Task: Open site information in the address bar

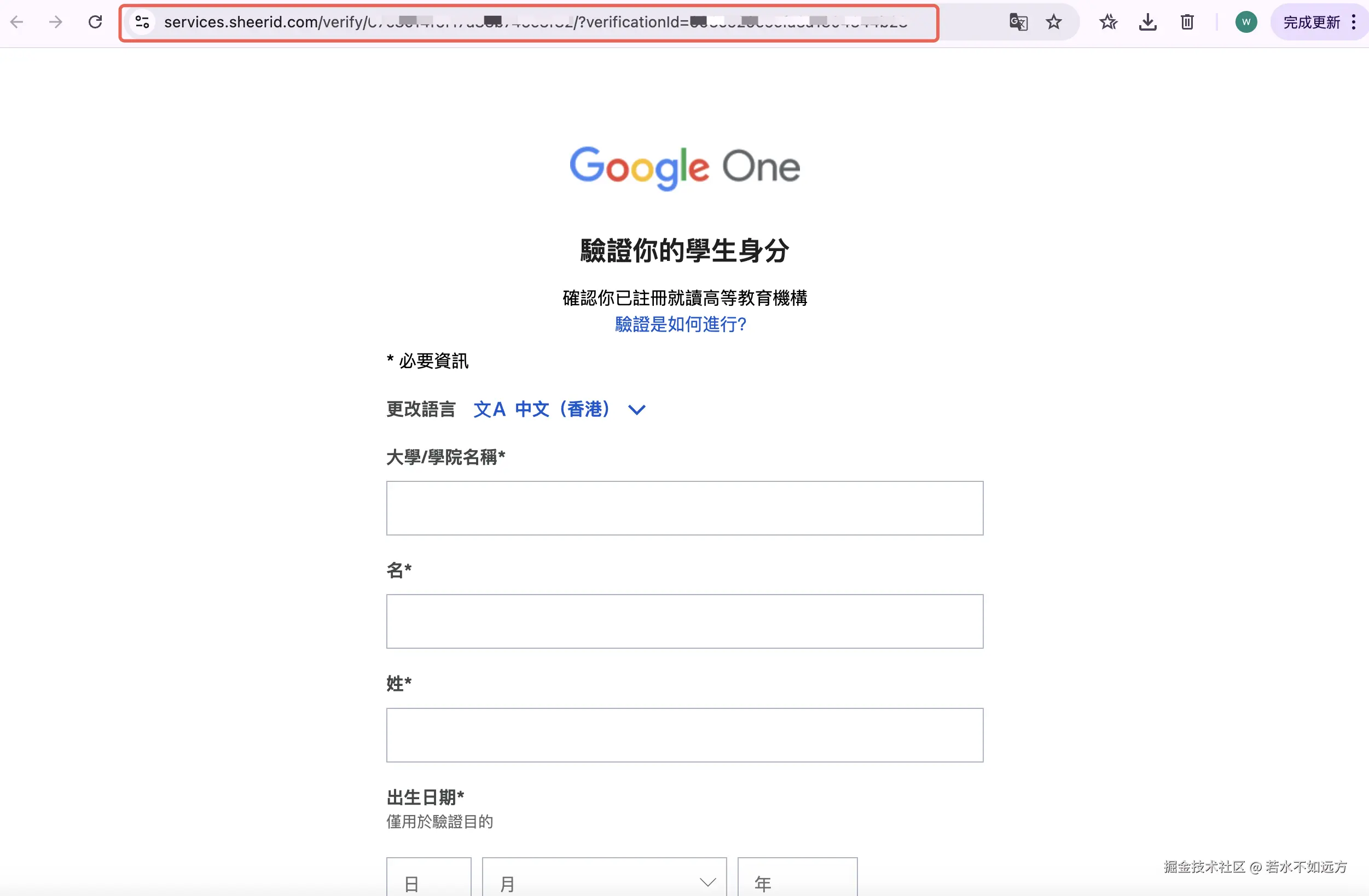Action: point(142,22)
